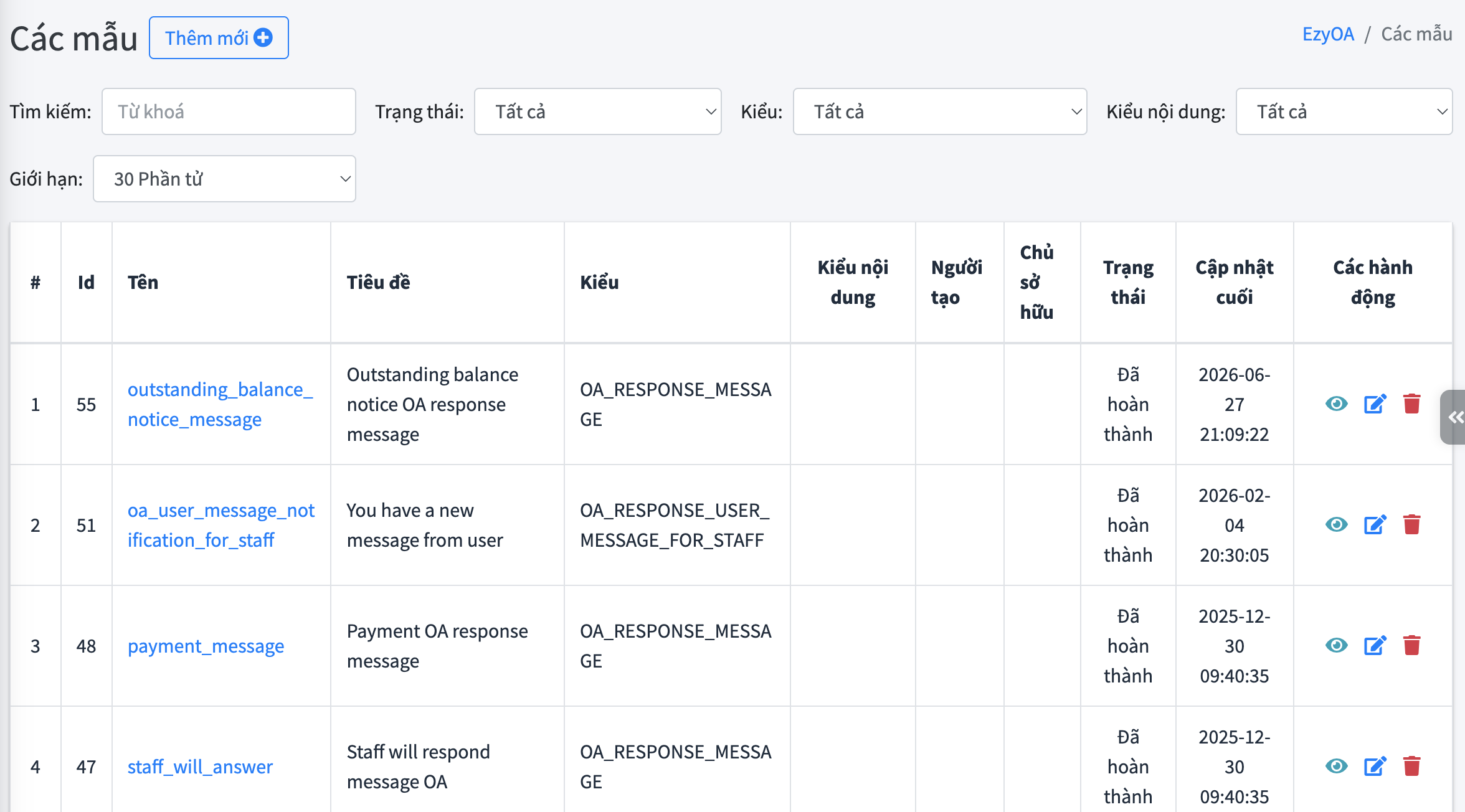
Task: Delete the staff_will_answer template
Action: click(x=1412, y=767)
